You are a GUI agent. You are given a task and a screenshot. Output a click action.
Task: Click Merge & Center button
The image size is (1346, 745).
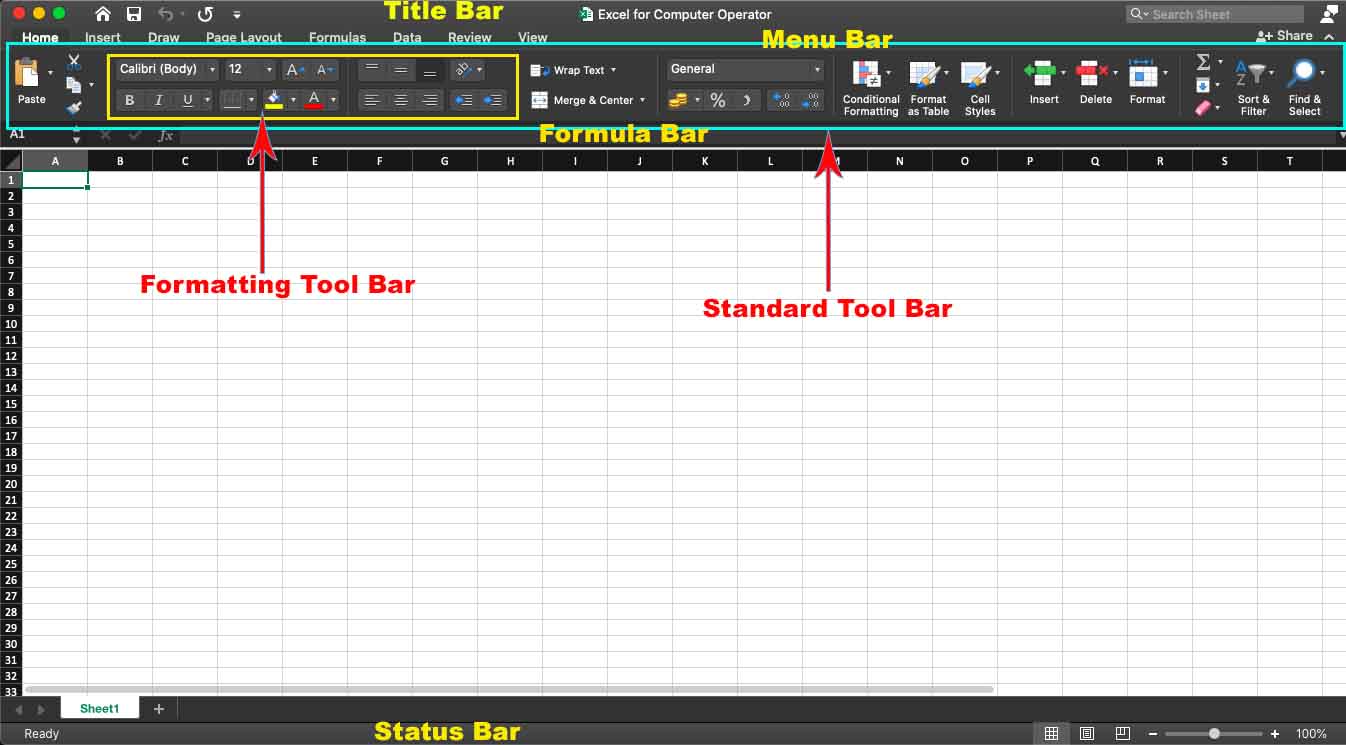point(588,100)
